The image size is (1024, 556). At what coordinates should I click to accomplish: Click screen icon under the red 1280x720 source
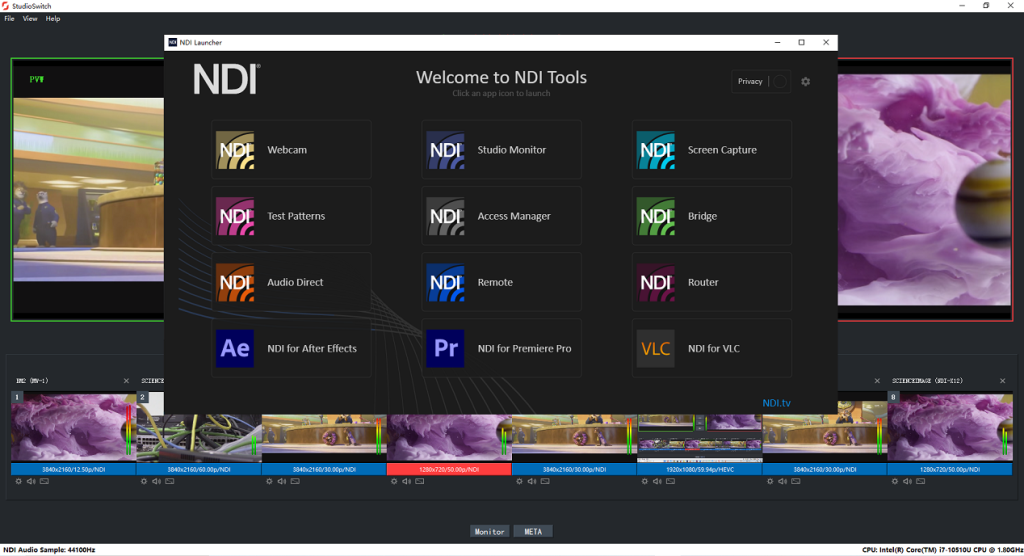pos(420,482)
